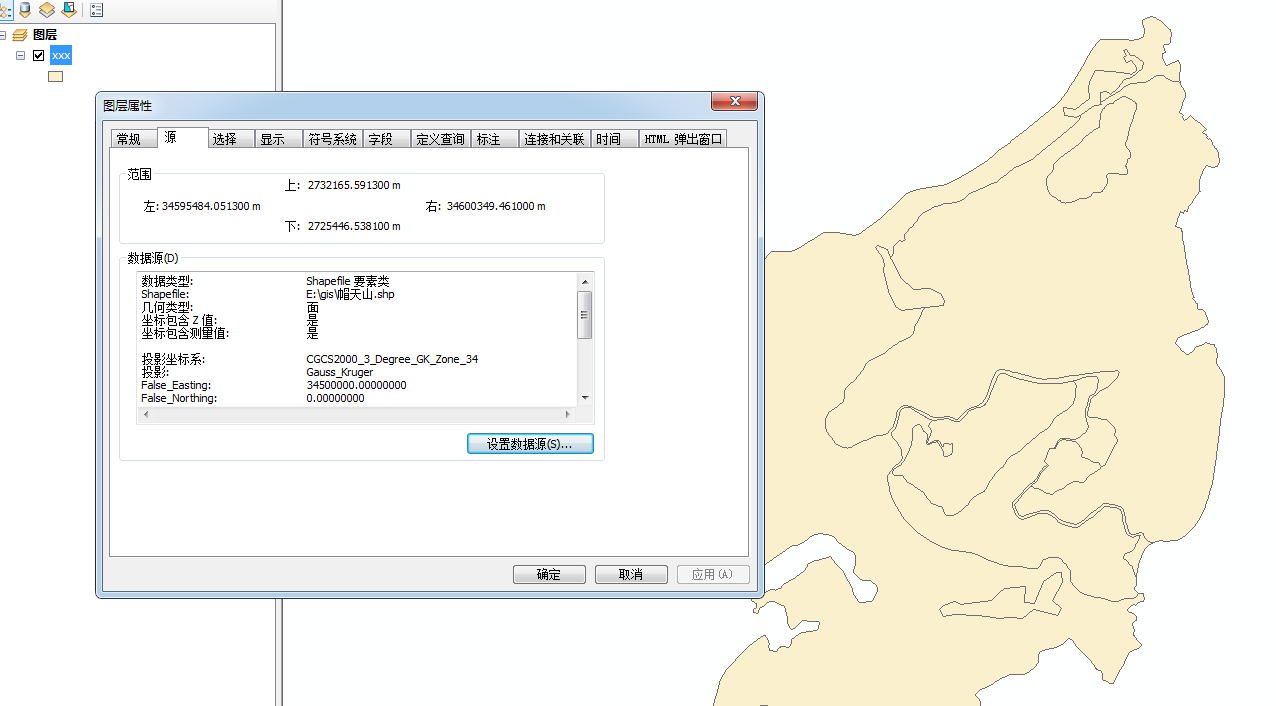The width and height of the screenshot is (1276, 706).
Task: Click data source list scroll-up arrow
Action: [586, 281]
